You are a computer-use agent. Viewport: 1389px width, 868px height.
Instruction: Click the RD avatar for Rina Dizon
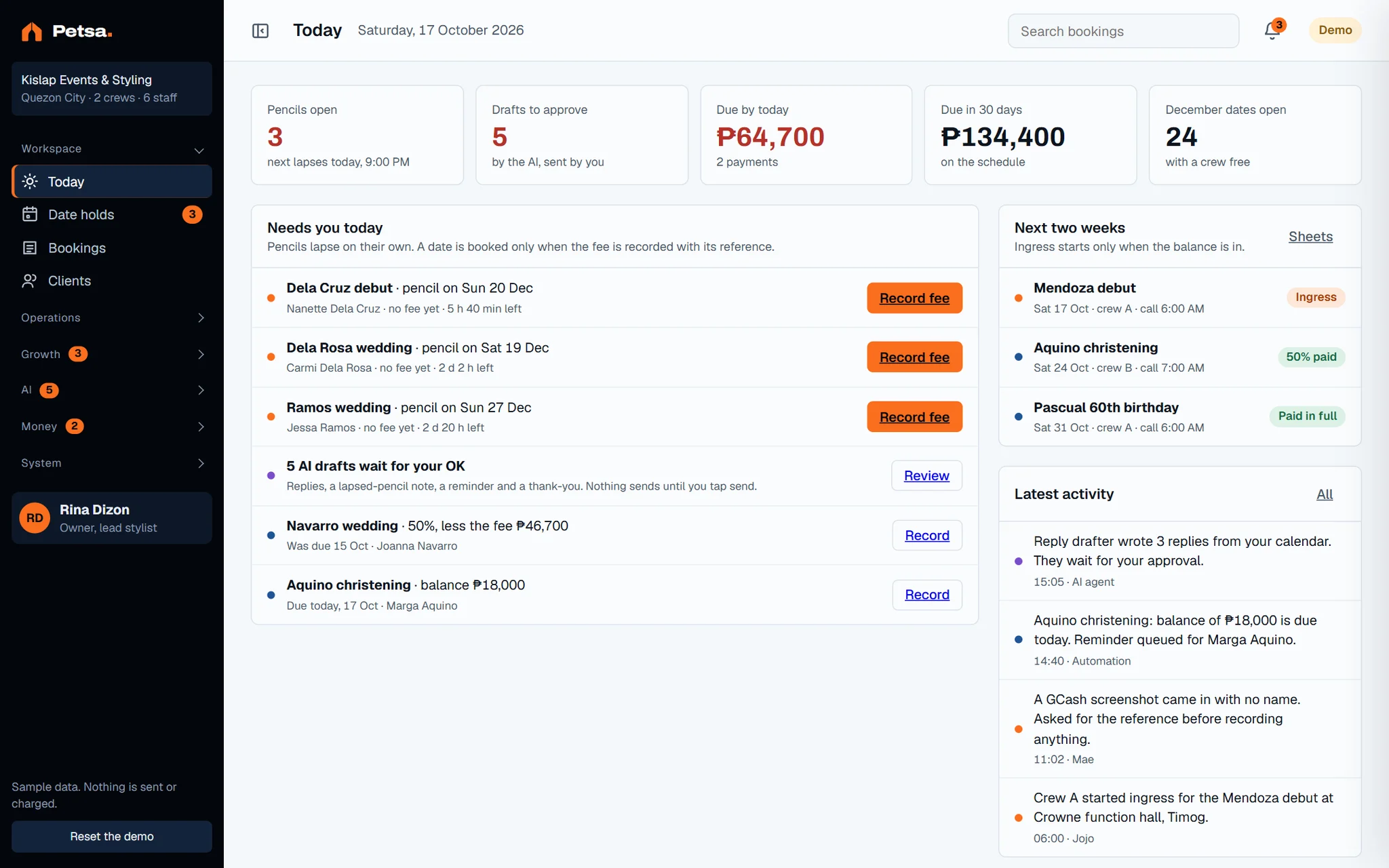click(35, 518)
